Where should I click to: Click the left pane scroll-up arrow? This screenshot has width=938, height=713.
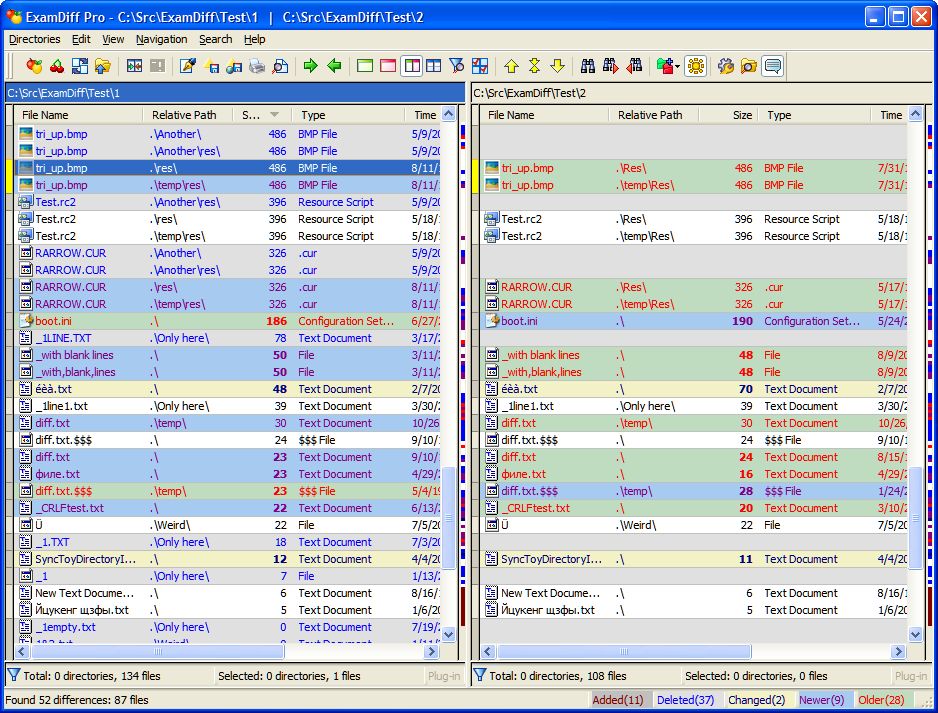point(449,114)
